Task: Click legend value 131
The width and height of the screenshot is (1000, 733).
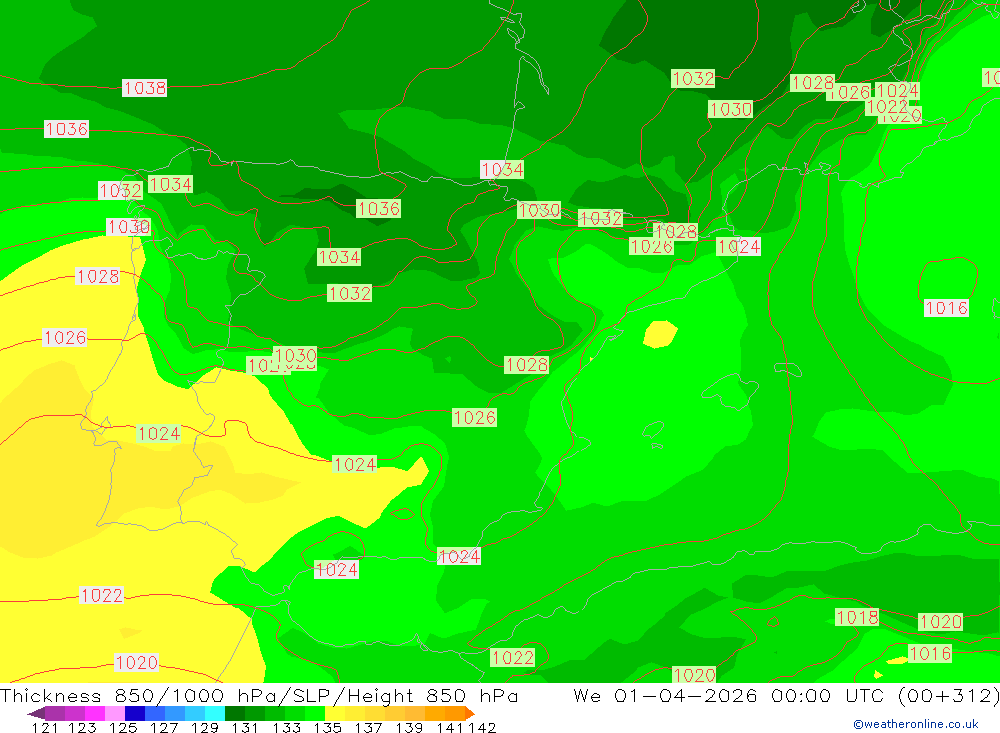Action: [245, 727]
